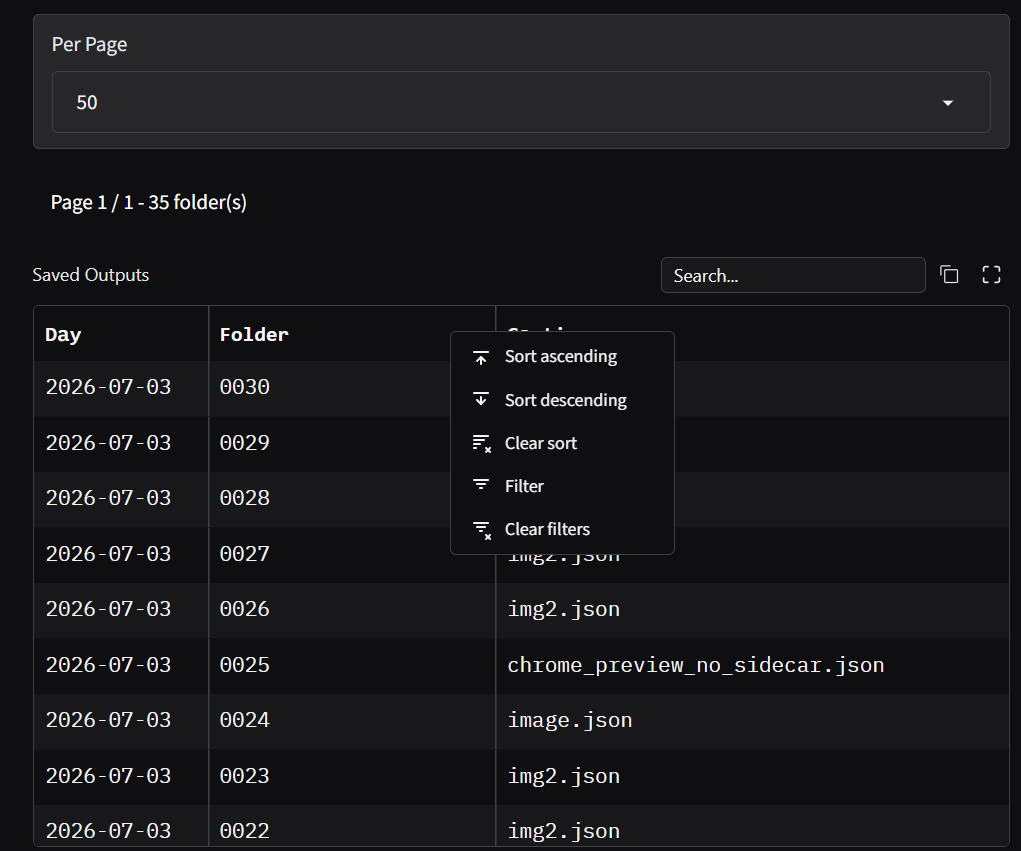Select folder cell 0024
Viewport: 1021px width, 851px height.
(x=352, y=721)
